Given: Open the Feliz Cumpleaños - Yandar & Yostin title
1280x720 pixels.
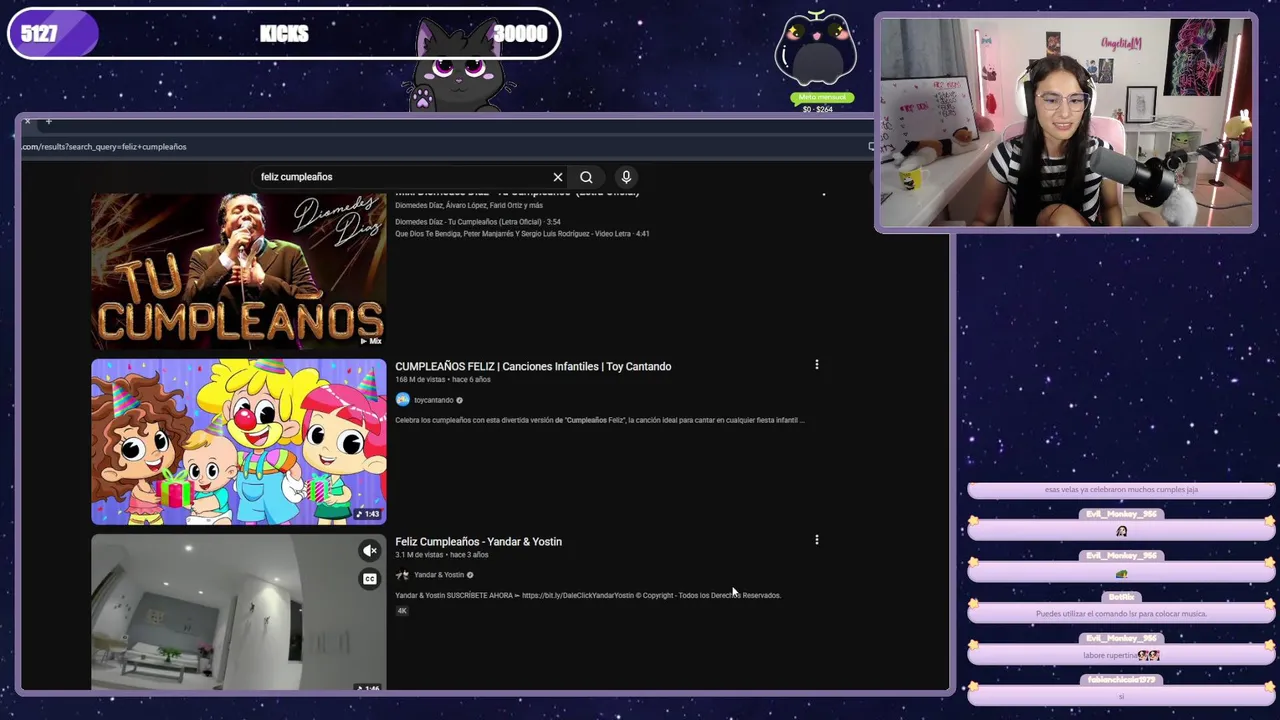Looking at the screenshot, I should (x=478, y=541).
